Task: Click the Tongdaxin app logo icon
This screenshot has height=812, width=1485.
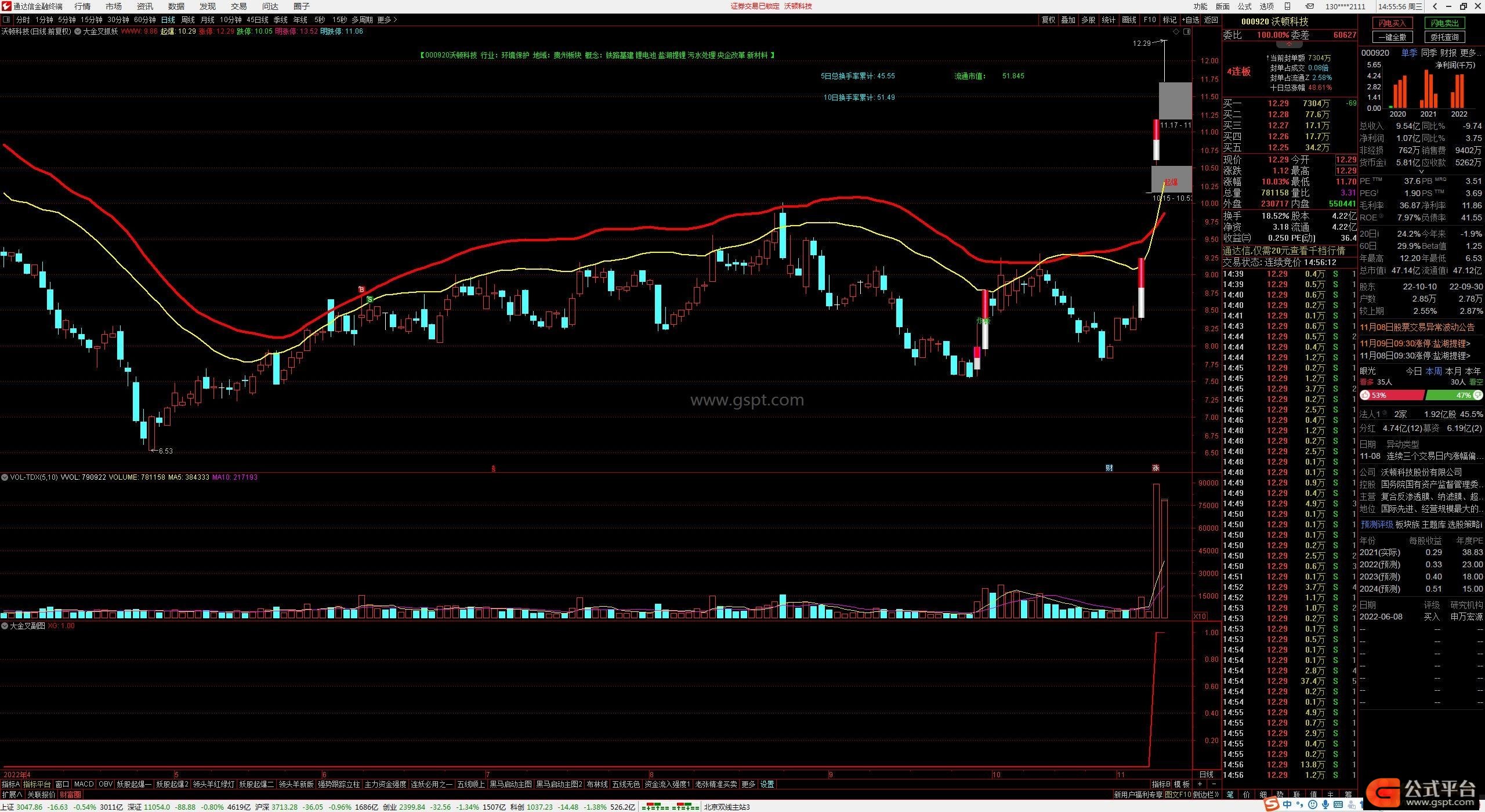Action: tap(6, 6)
